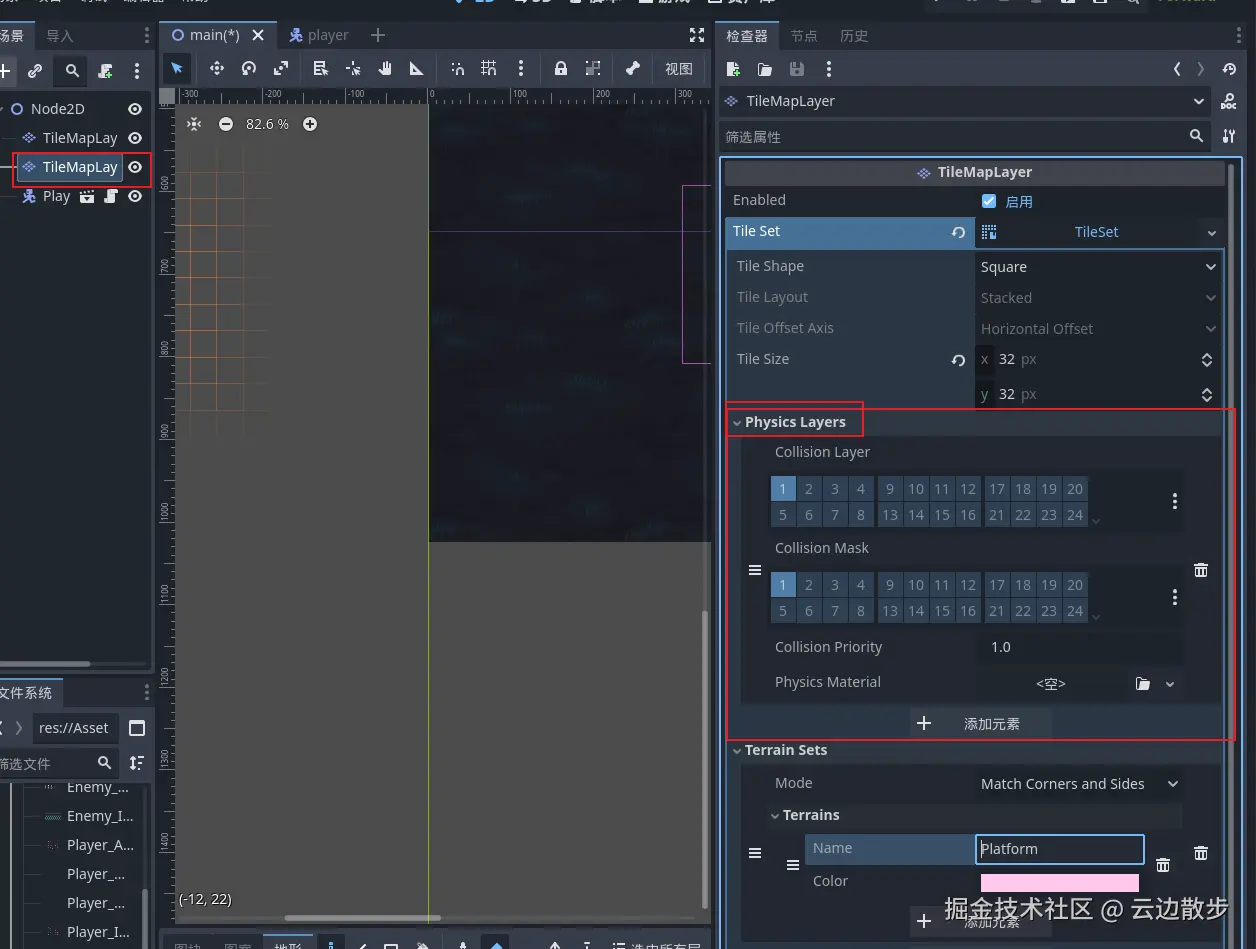Screen dimensions: 1256x949
Task: Open class documentation with the DOC icon
Action: click(x=1229, y=101)
